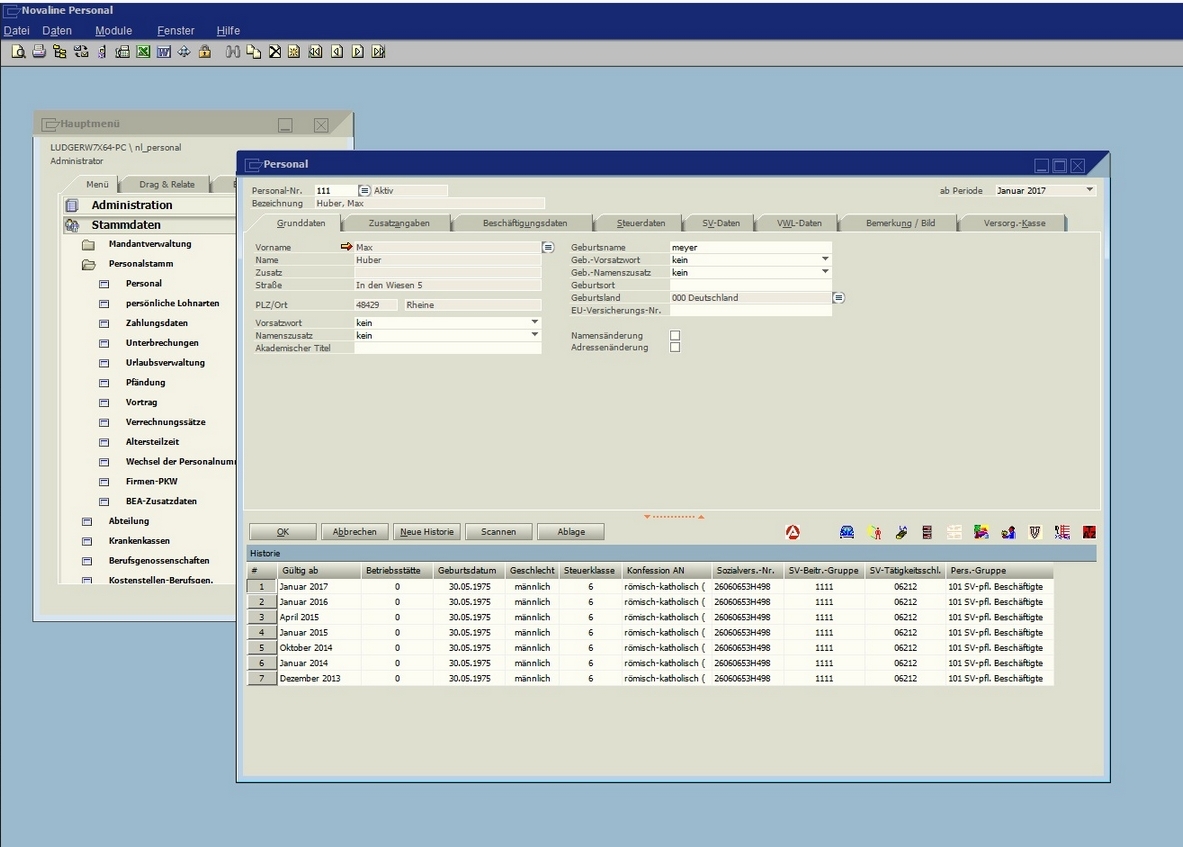1183x847 pixels.
Task: Click the blue car Firmen-PKW icon
Action: 847,532
